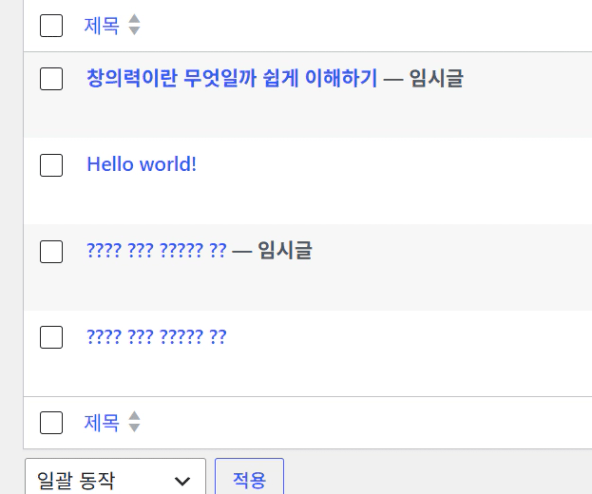Expand the 일괄 동작 bulk actions dropdown
Image resolution: width=592 pixels, height=494 pixels.
point(116,477)
